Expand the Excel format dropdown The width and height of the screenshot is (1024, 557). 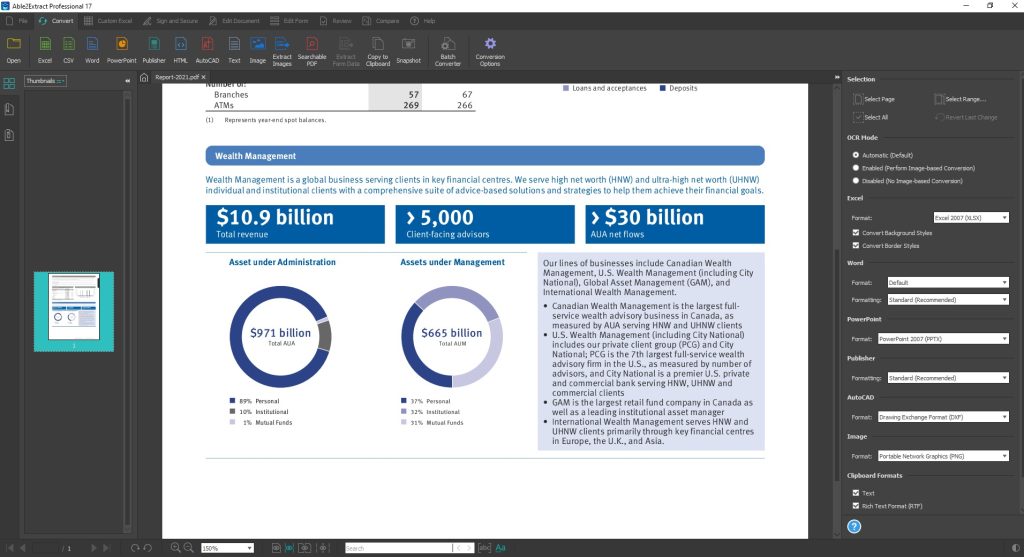pos(970,217)
